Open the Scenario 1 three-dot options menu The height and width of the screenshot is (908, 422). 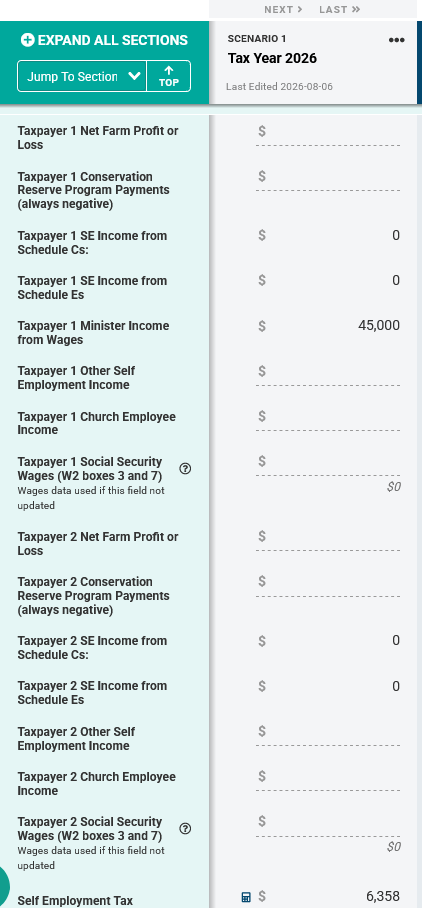[x=397, y=40]
